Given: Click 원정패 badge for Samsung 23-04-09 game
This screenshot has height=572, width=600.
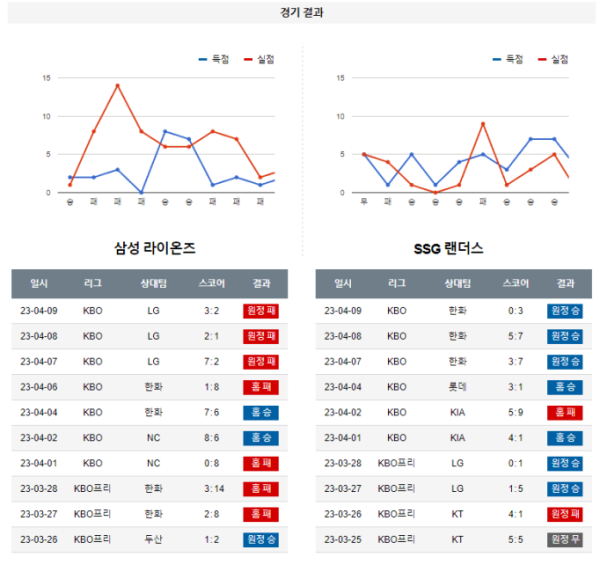Looking at the screenshot, I should tap(261, 311).
